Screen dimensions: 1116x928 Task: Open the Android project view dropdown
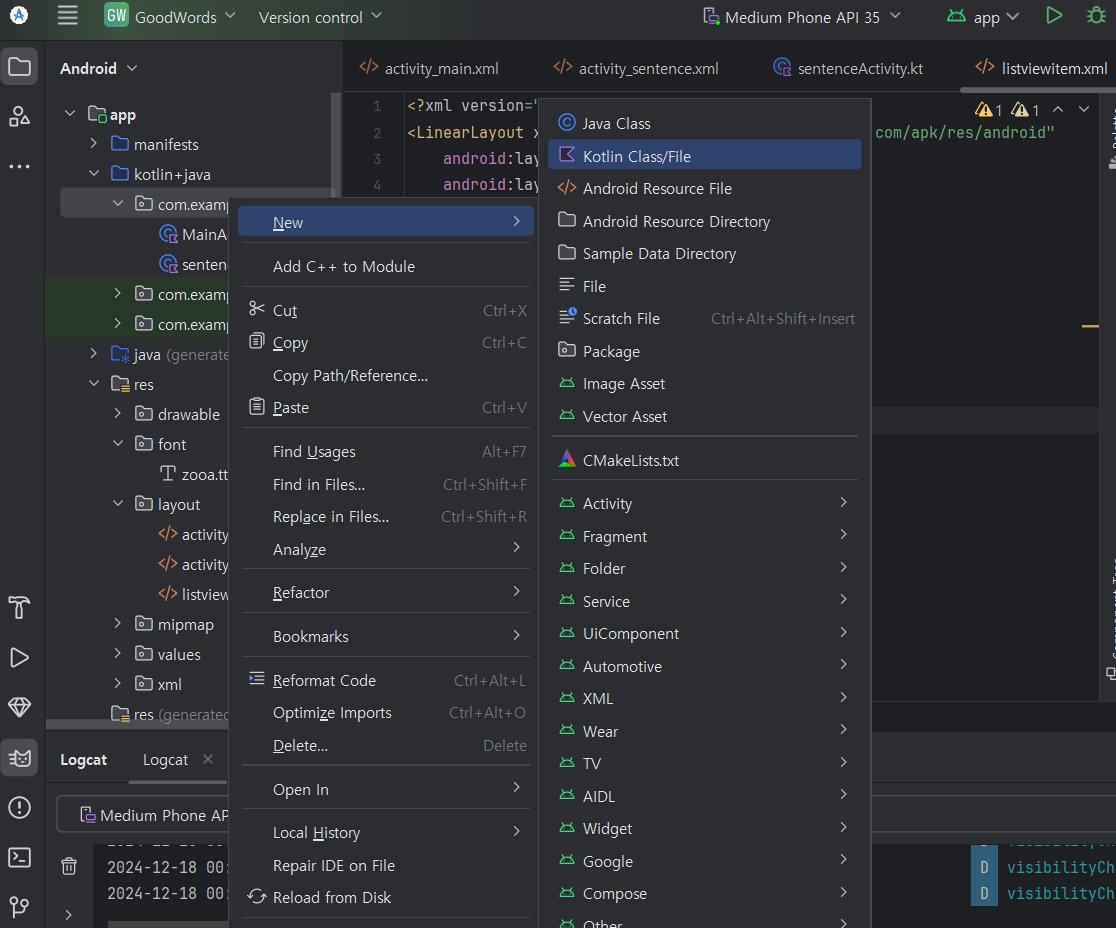[99, 68]
